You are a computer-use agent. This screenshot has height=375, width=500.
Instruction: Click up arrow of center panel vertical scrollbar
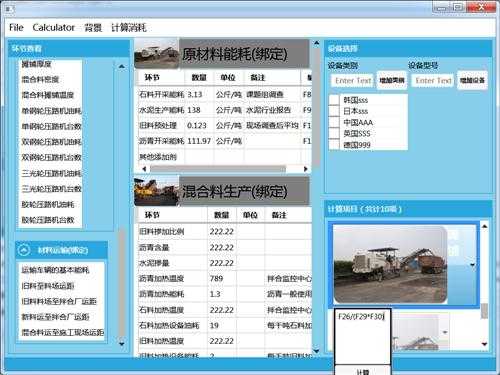[x=316, y=43]
